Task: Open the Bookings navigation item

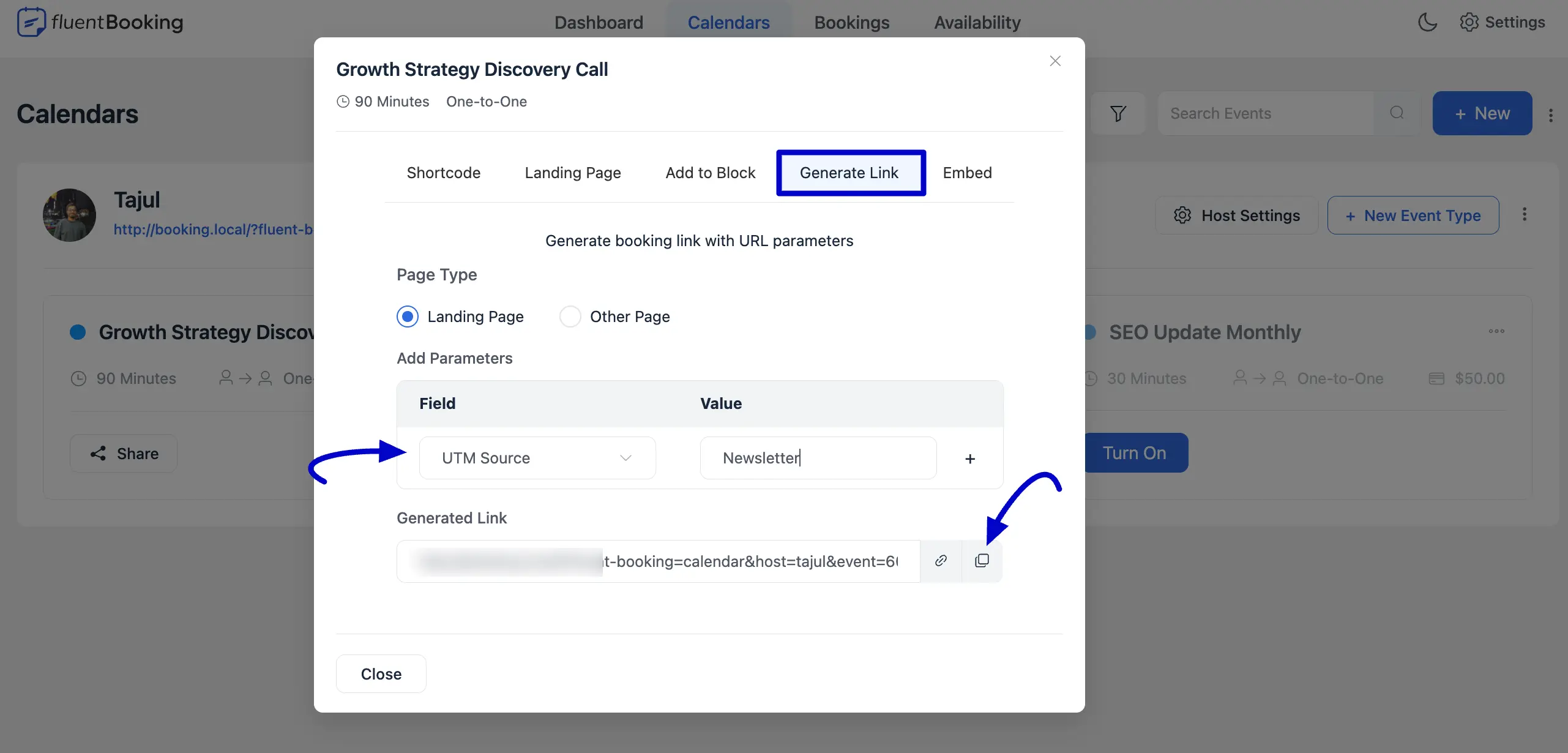Action: tap(852, 23)
